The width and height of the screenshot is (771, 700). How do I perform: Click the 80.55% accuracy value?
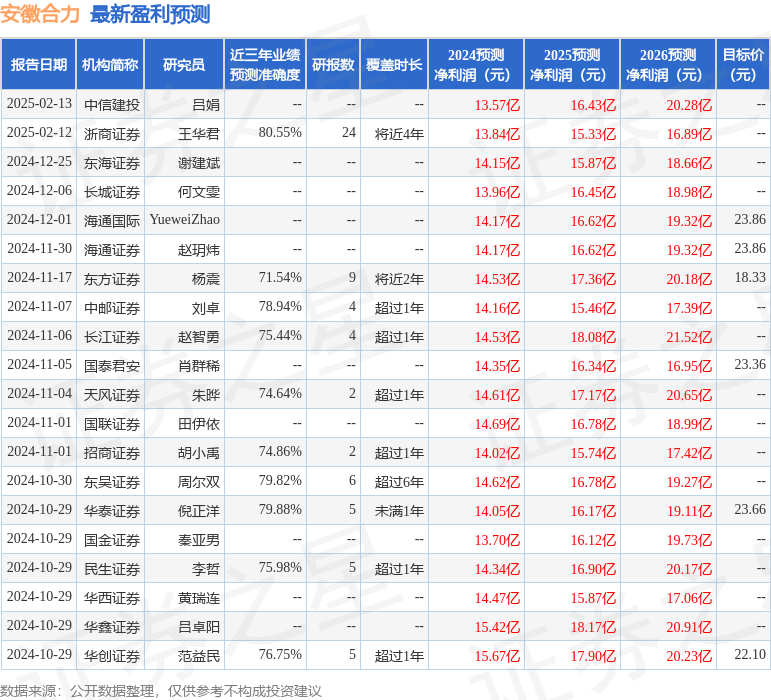(280, 133)
